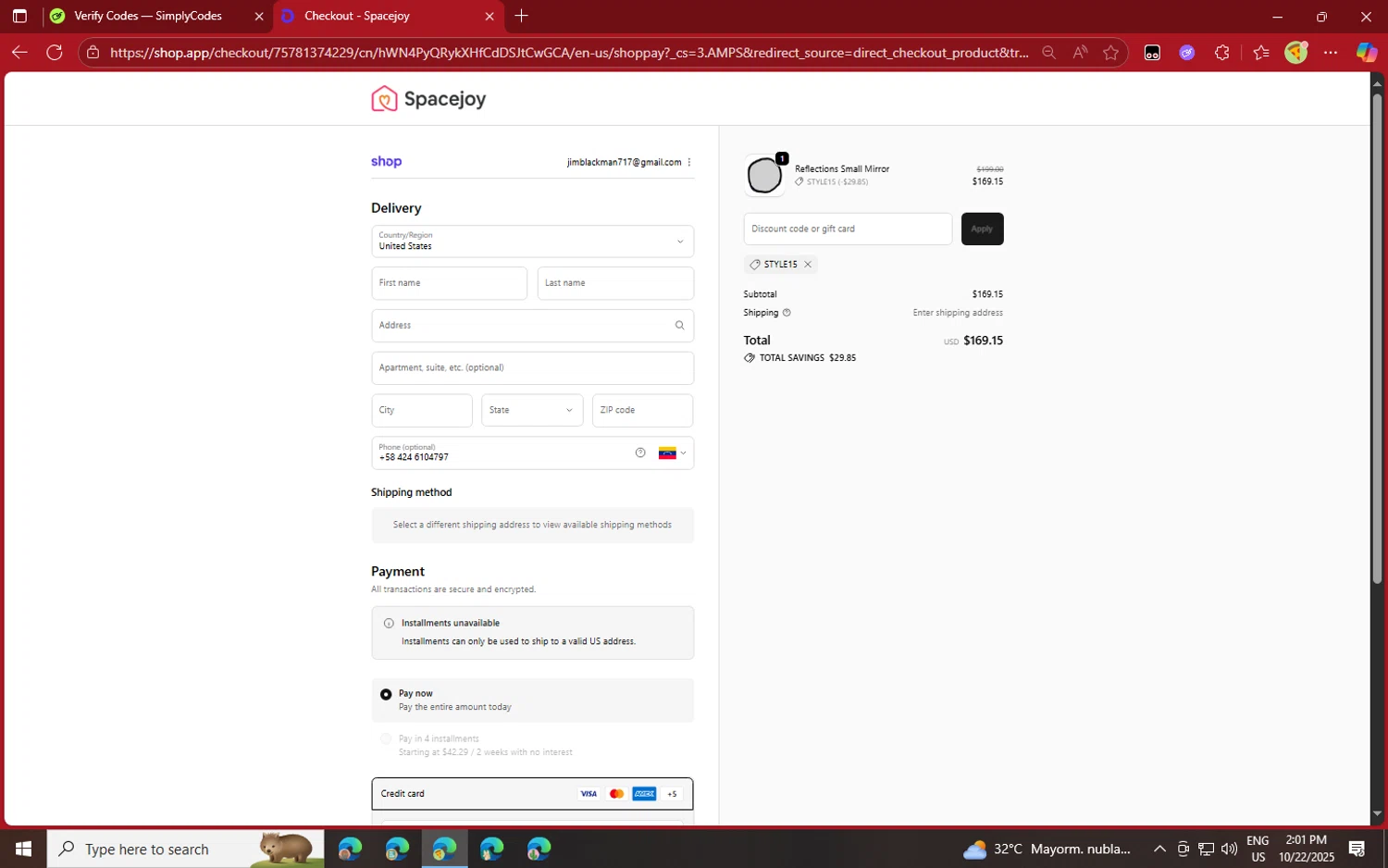Click the purple extension icon in toolbar
This screenshot has height=868, width=1388.
point(1187,53)
